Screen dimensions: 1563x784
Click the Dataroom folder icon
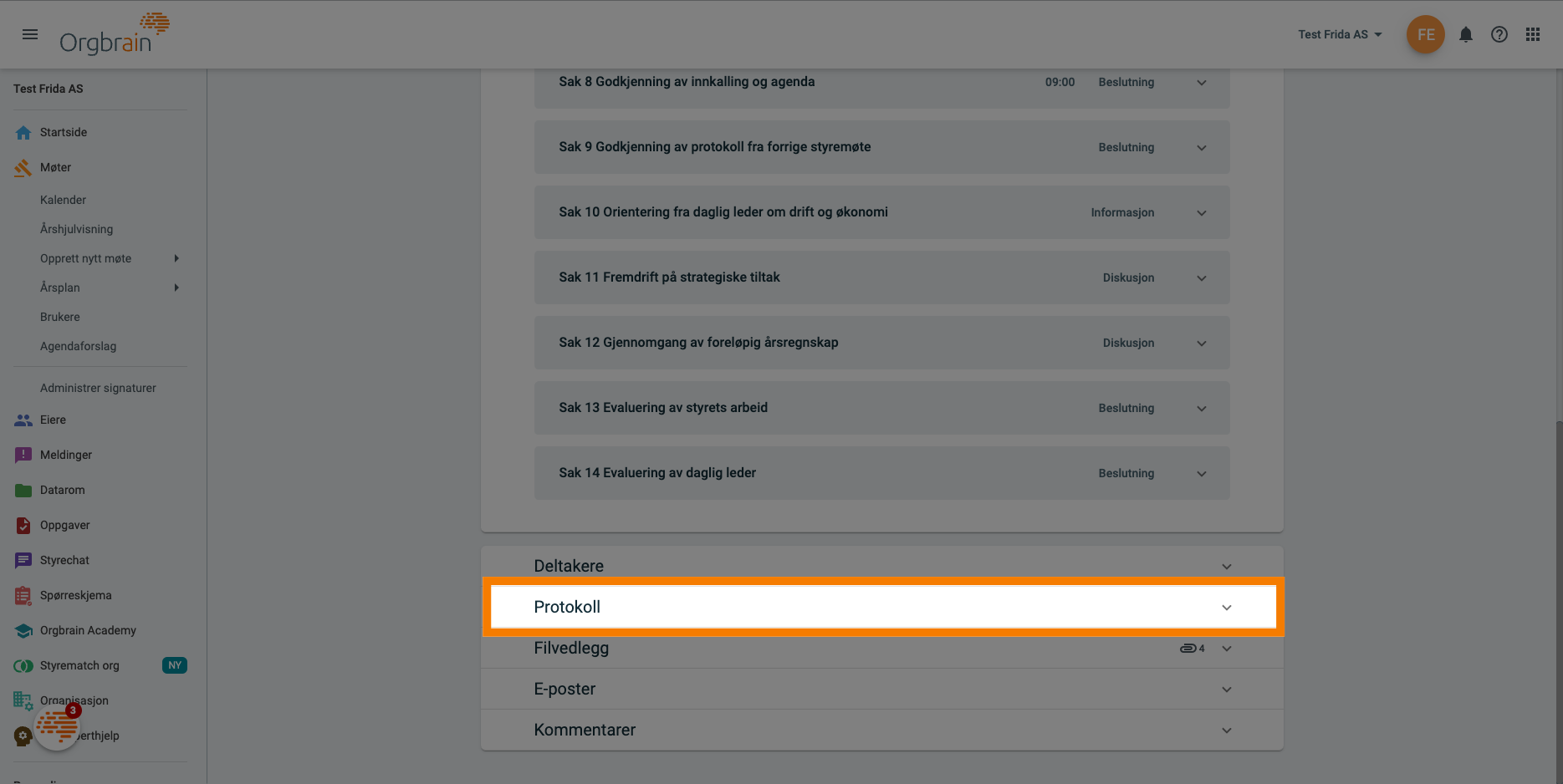(x=23, y=490)
